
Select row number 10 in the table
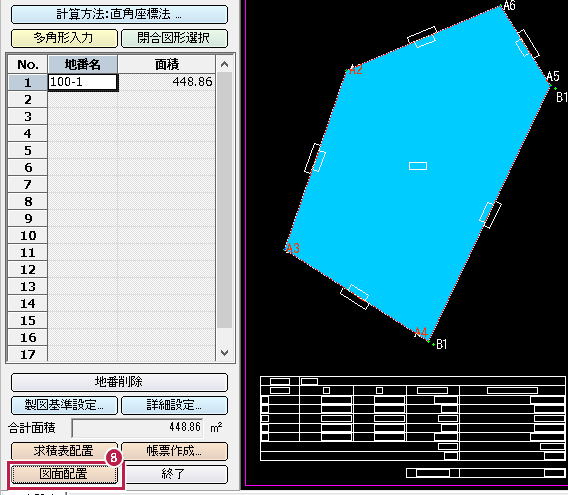tap(28, 236)
